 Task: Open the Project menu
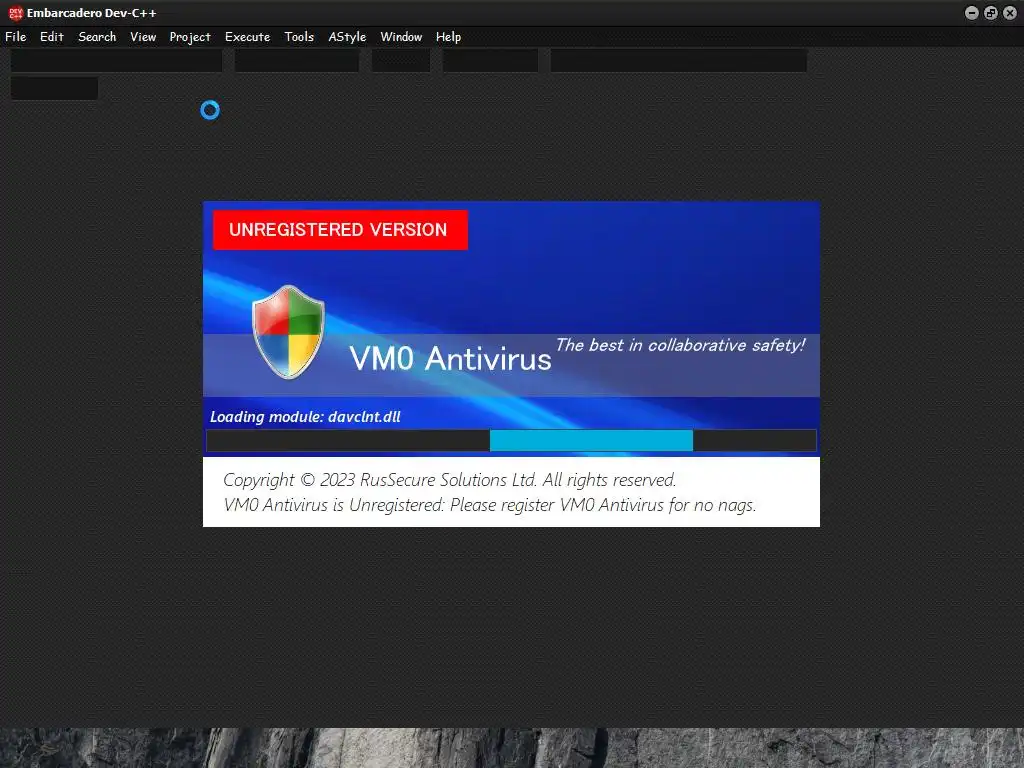coord(190,37)
